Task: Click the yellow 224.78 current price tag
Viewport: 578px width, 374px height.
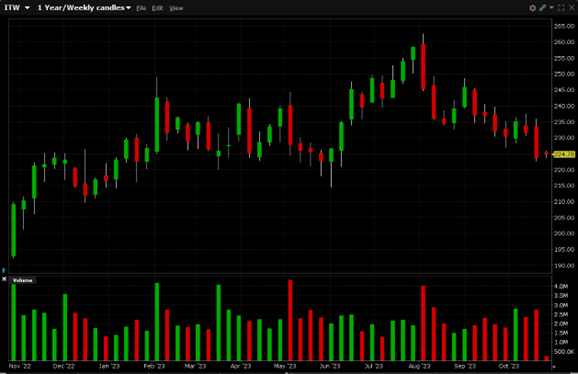Action: [564, 154]
